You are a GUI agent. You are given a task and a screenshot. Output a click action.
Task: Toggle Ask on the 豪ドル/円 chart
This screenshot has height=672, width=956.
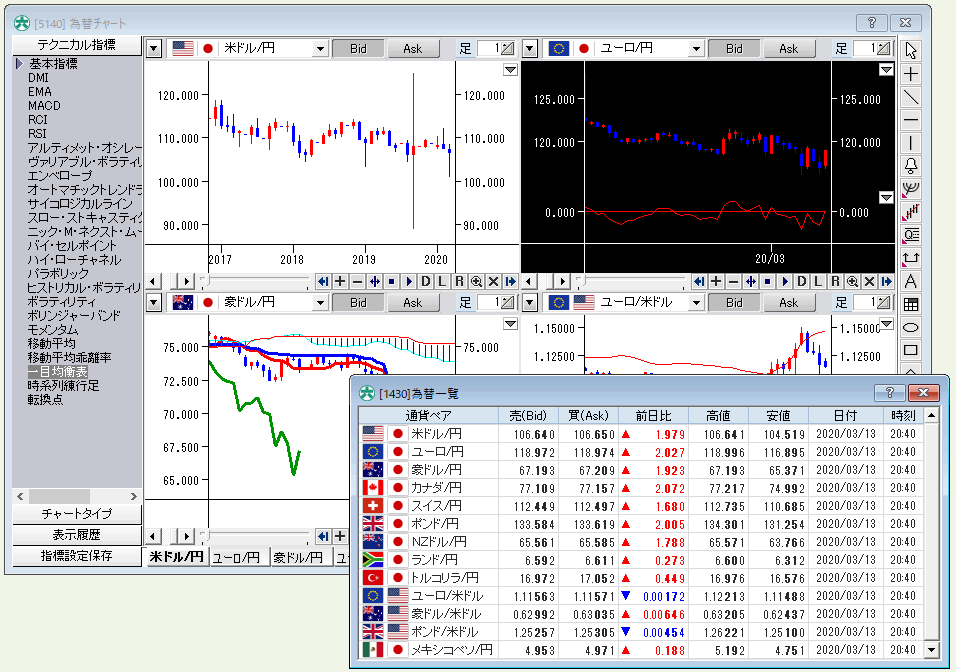click(413, 302)
